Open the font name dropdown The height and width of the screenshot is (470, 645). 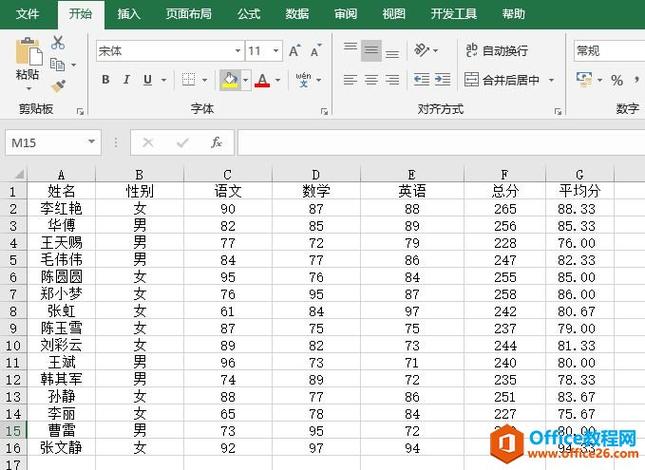point(238,51)
